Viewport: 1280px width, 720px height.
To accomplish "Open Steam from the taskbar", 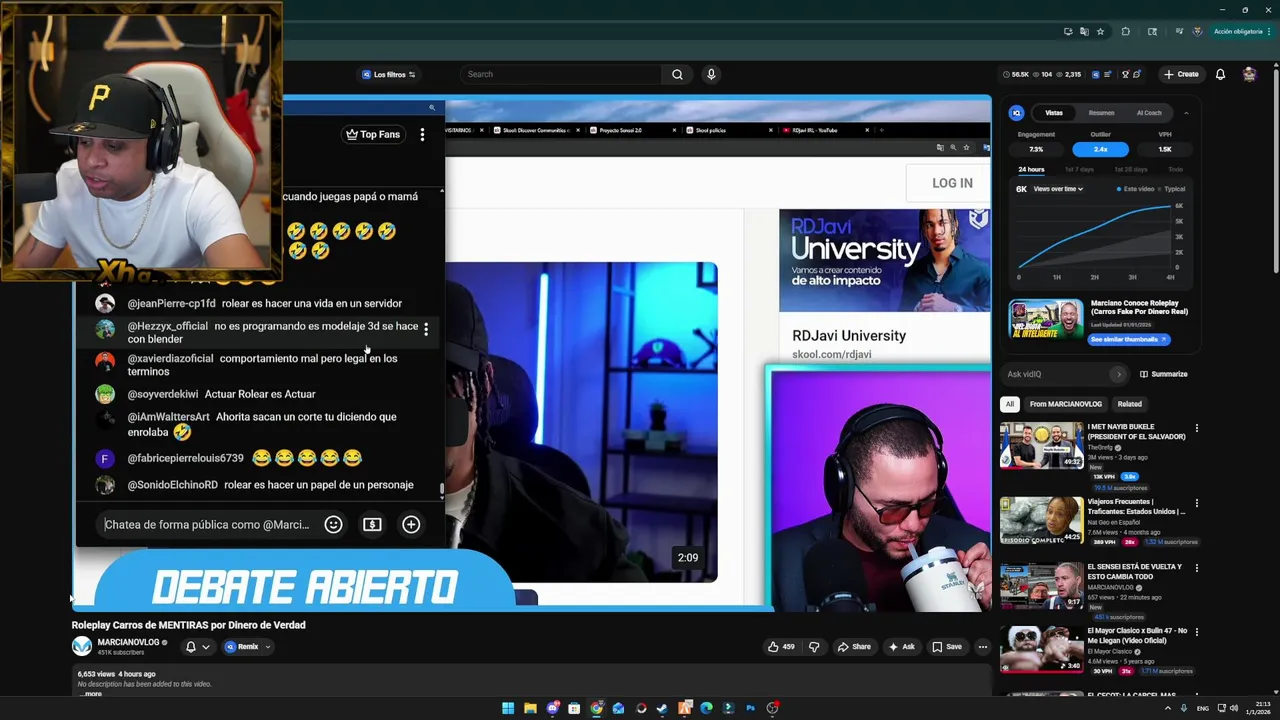I will (x=662, y=708).
